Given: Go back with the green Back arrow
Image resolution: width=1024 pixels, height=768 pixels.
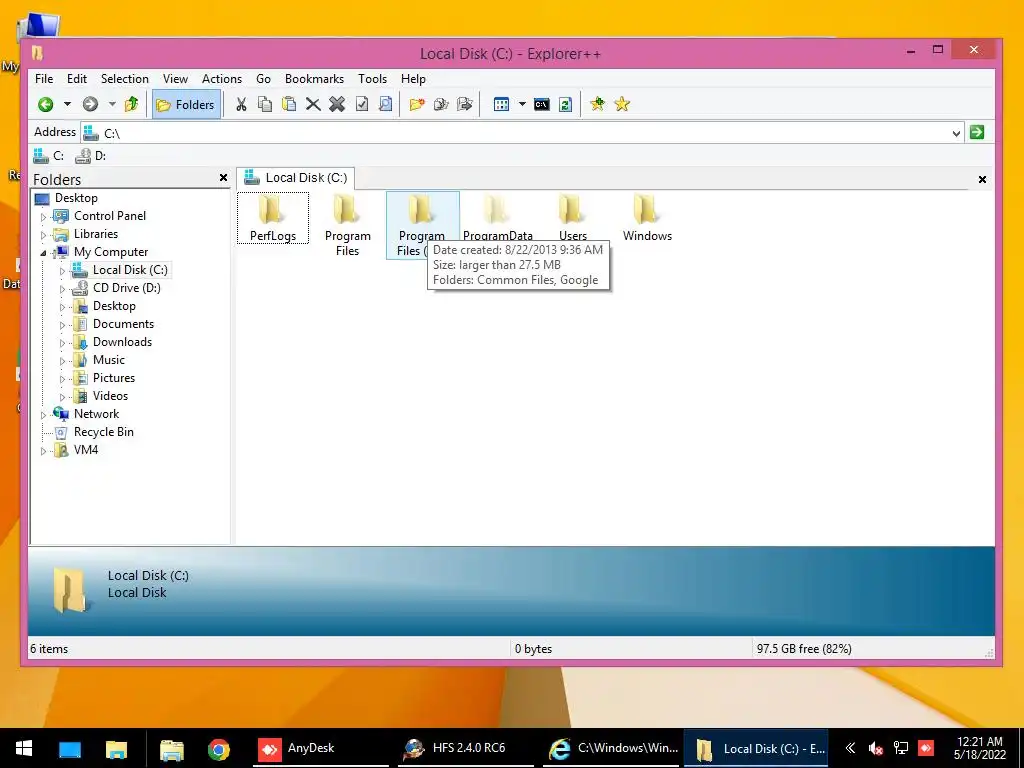Looking at the screenshot, I should click(45, 104).
